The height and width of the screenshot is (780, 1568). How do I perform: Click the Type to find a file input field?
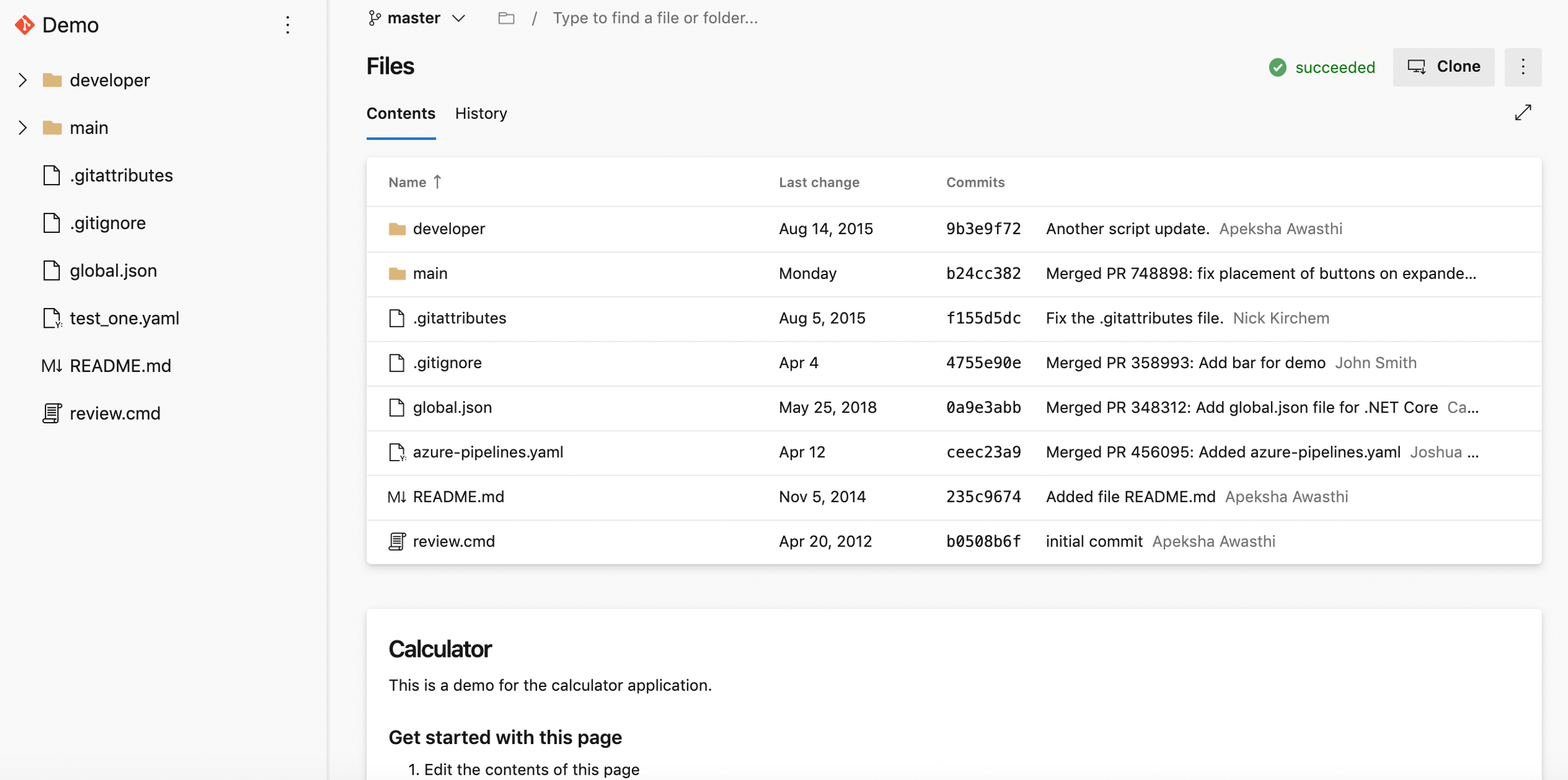point(655,18)
